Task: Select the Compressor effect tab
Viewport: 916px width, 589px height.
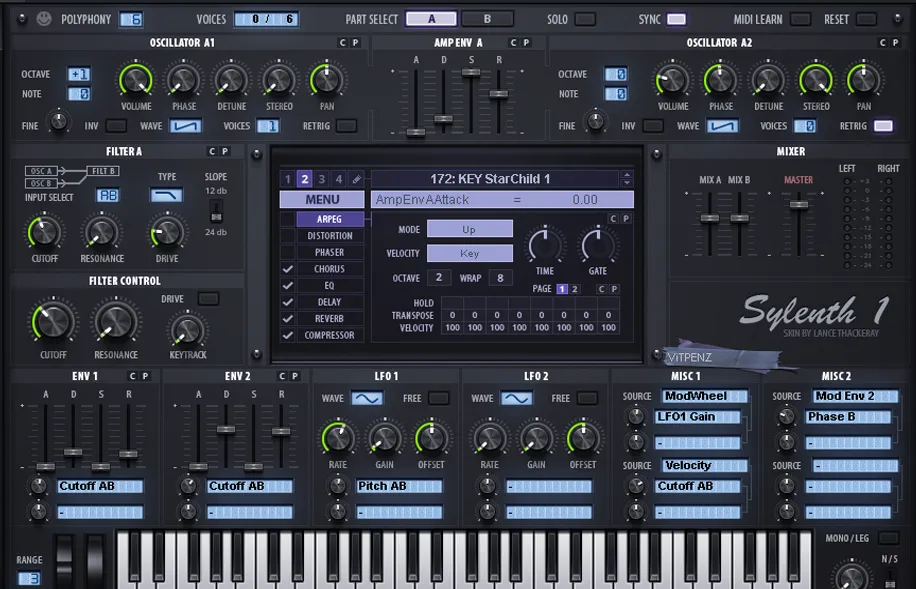Action: [x=330, y=335]
